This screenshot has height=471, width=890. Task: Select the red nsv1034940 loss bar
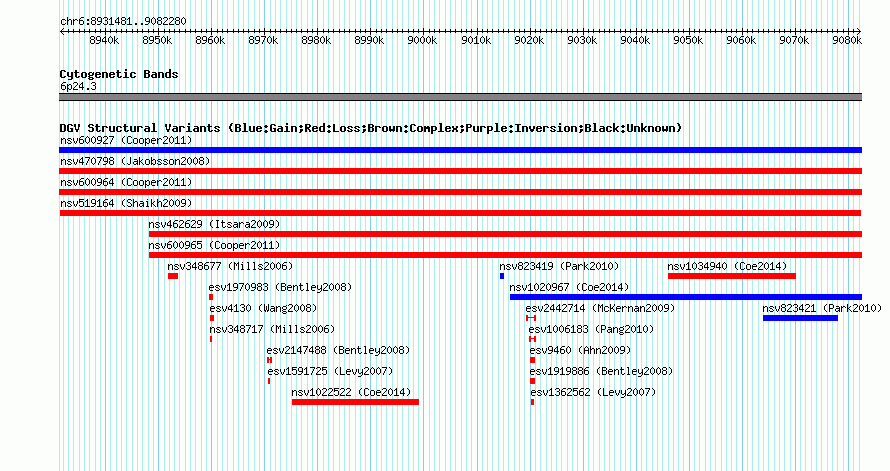[732, 276]
